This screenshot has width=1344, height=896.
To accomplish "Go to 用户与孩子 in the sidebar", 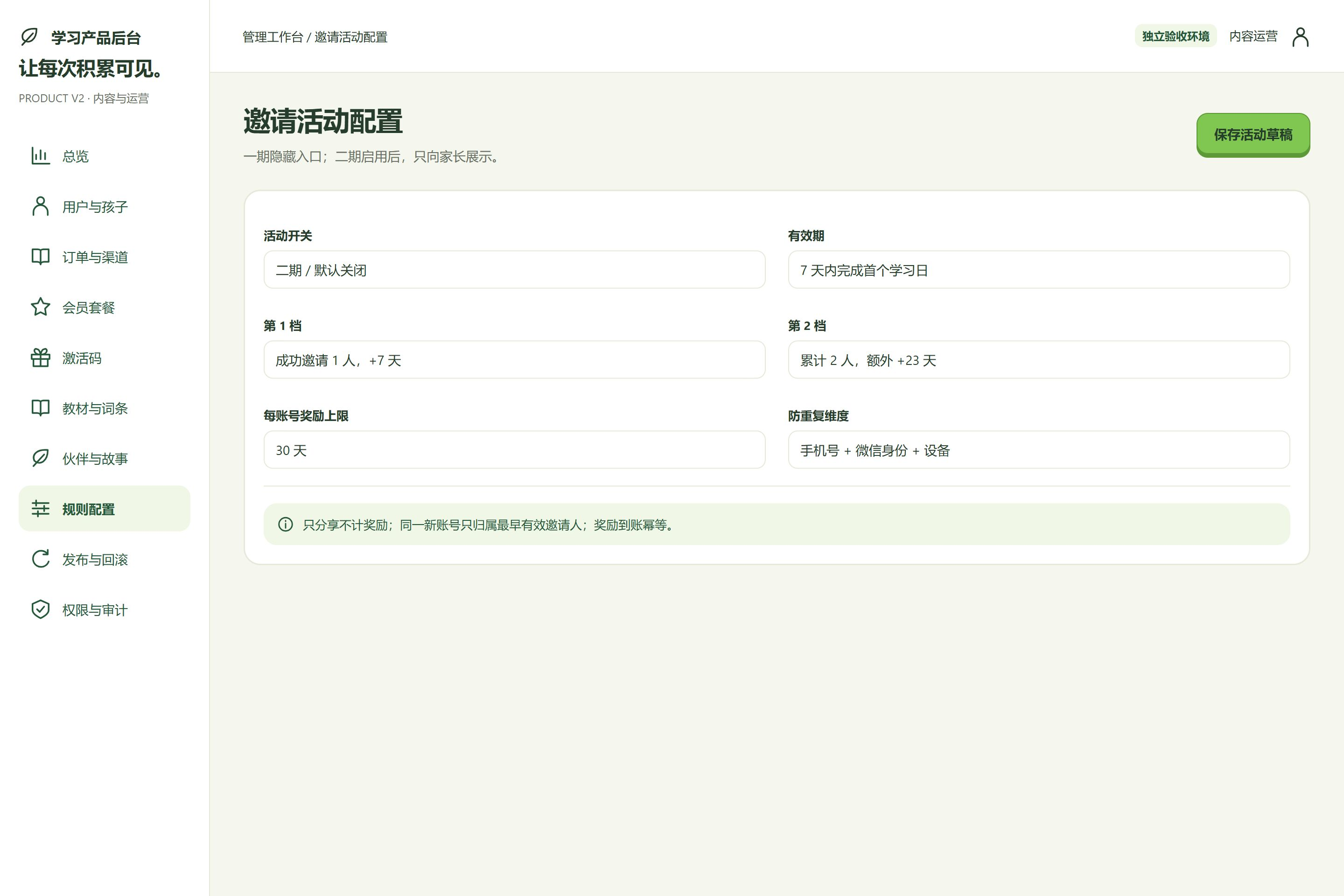I will [105, 206].
